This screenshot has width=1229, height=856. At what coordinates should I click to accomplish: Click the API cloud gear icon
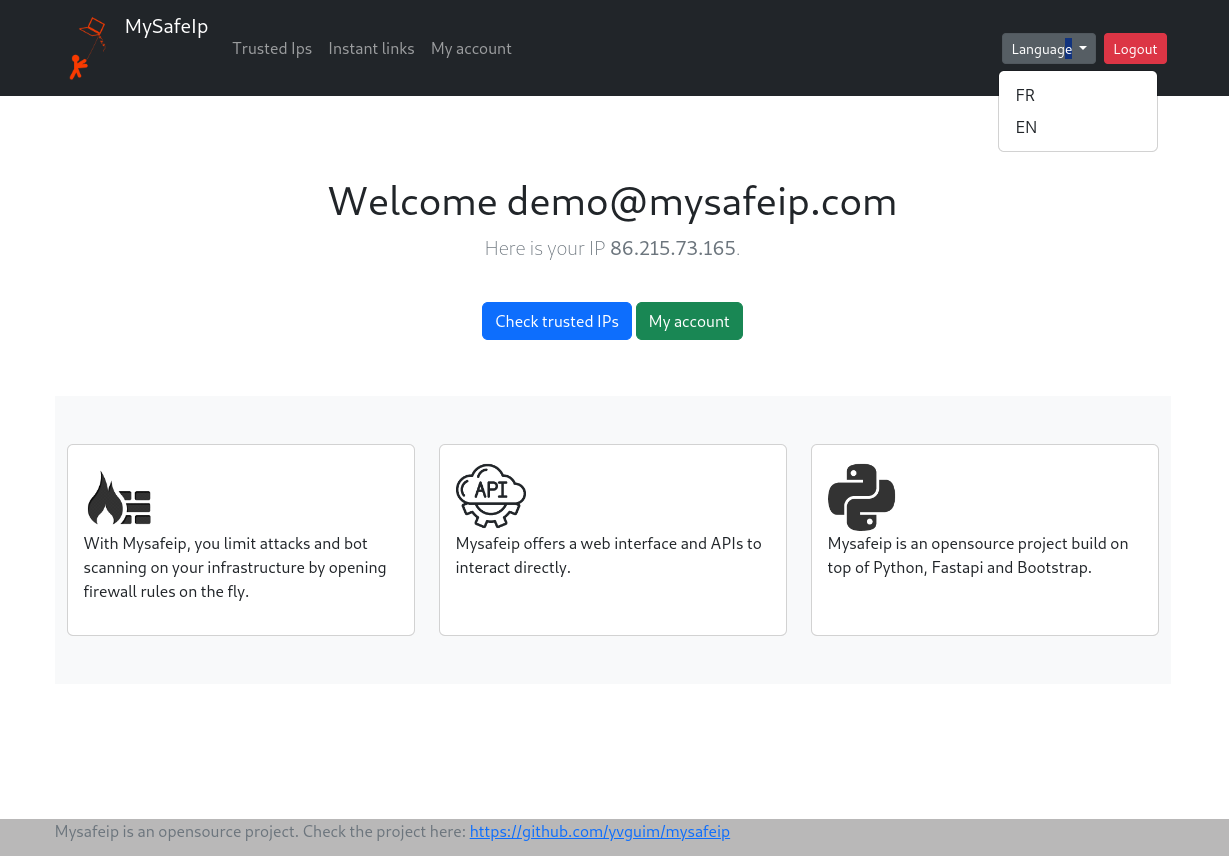491,496
